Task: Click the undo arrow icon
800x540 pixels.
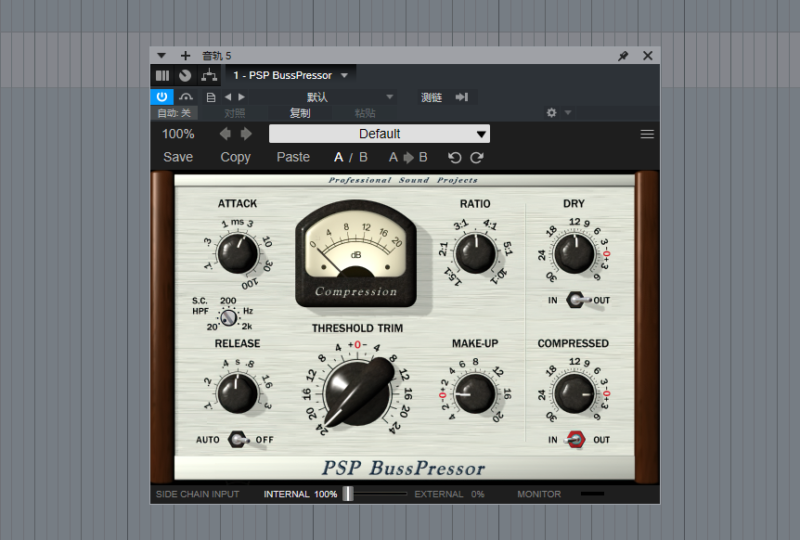Action: (455, 157)
